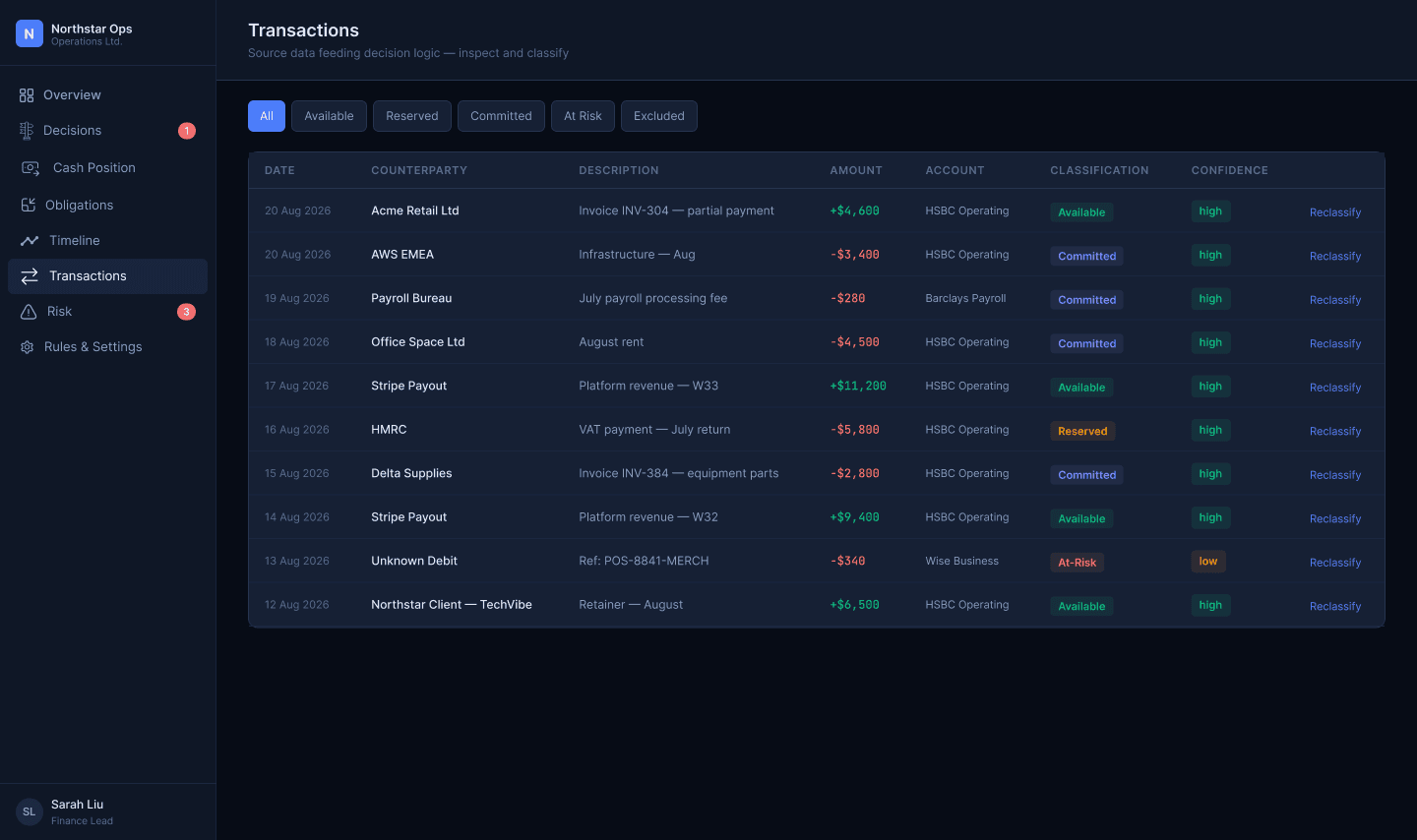Open the At Risk filter tab
The height and width of the screenshot is (840, 1417).
(x=583, y=116)
